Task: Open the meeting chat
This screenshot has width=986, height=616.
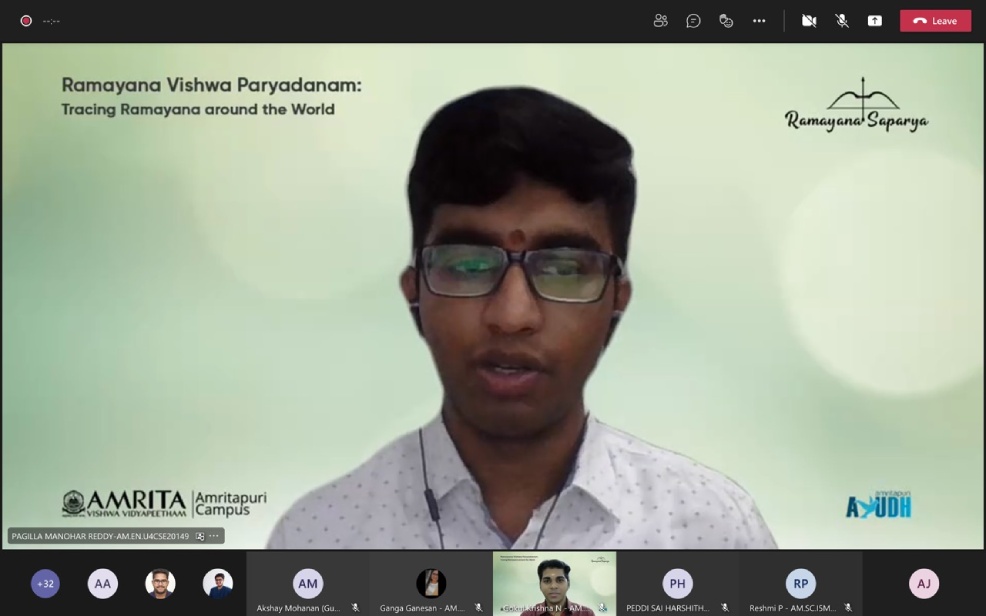Action: (x=693, y=21)
